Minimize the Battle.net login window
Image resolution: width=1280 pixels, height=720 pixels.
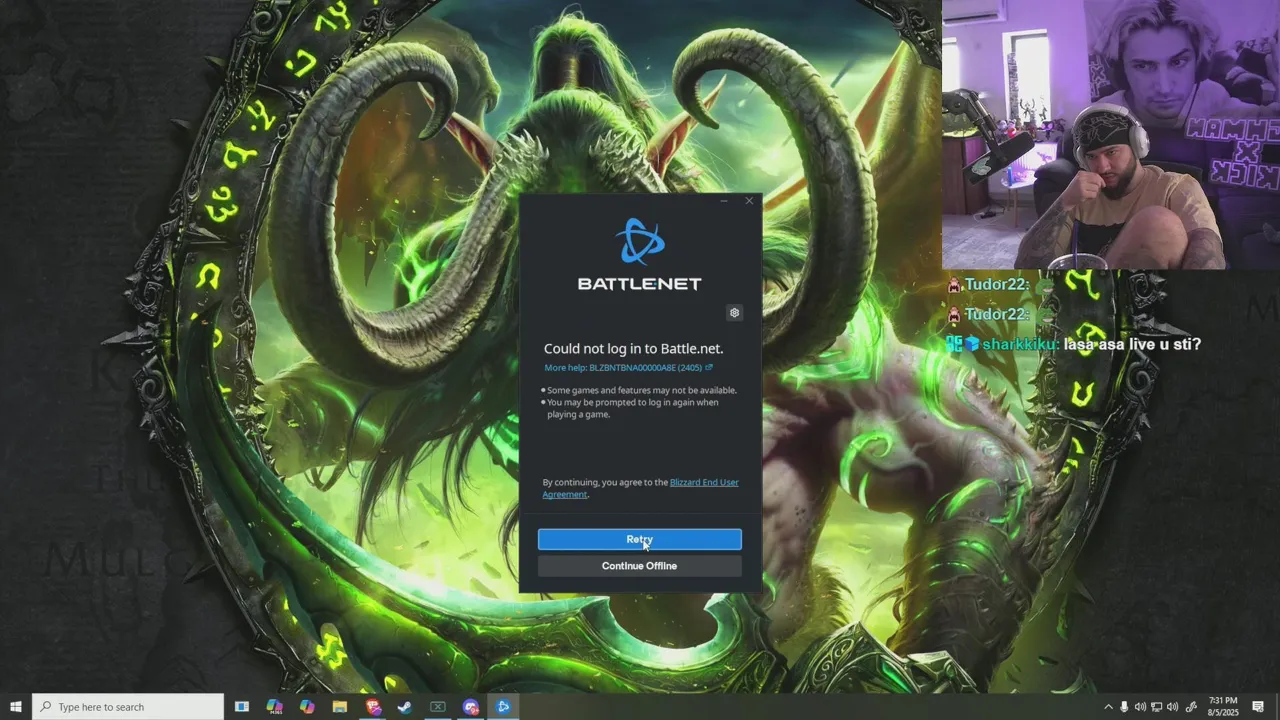click(724, 201)
